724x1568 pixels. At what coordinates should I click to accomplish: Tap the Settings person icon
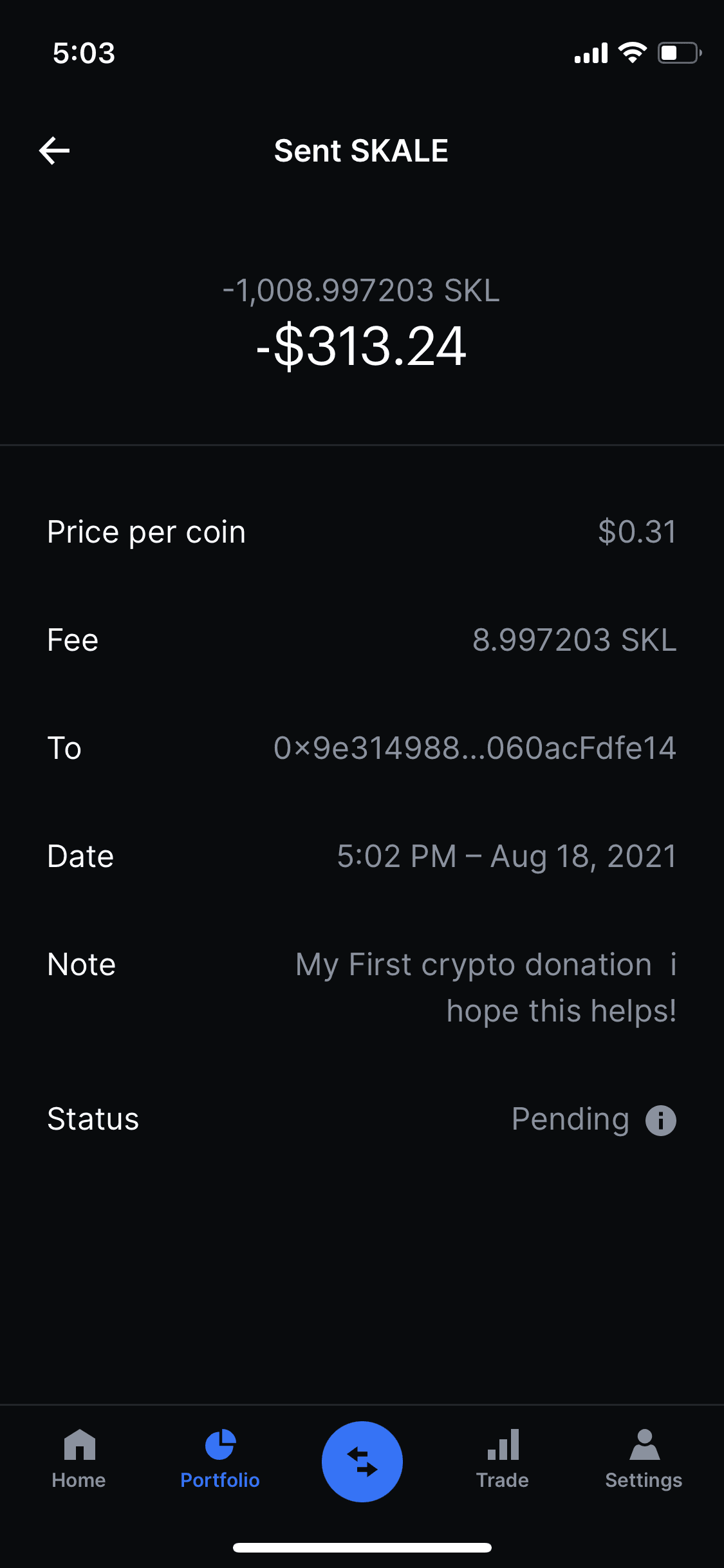click(x=644, y=1444)
